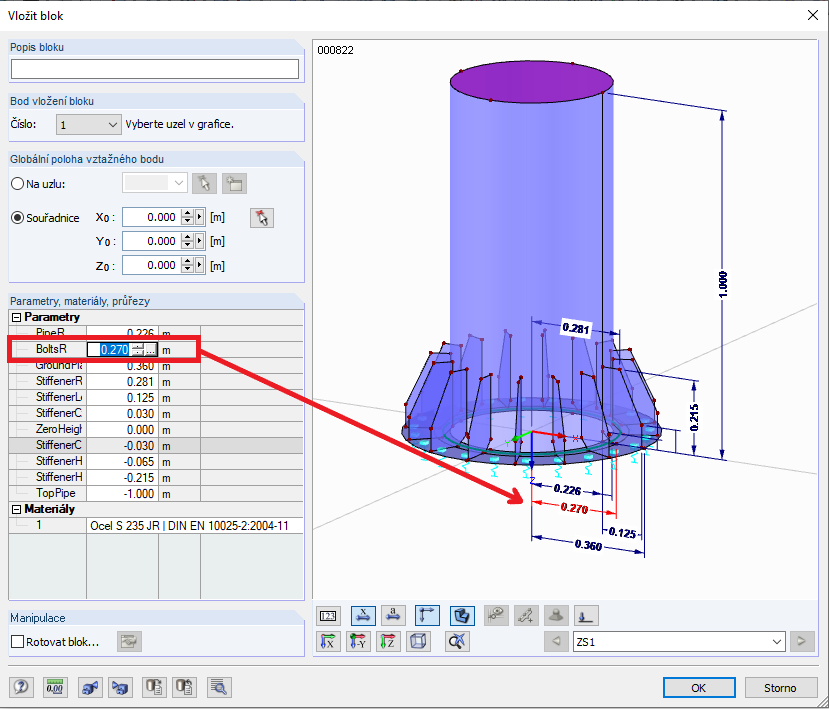Click the Y0 coordinate input field
Image resolution: width=829 pixels, height=709 pixels.
pyautogui.click(x=151, y=241)
